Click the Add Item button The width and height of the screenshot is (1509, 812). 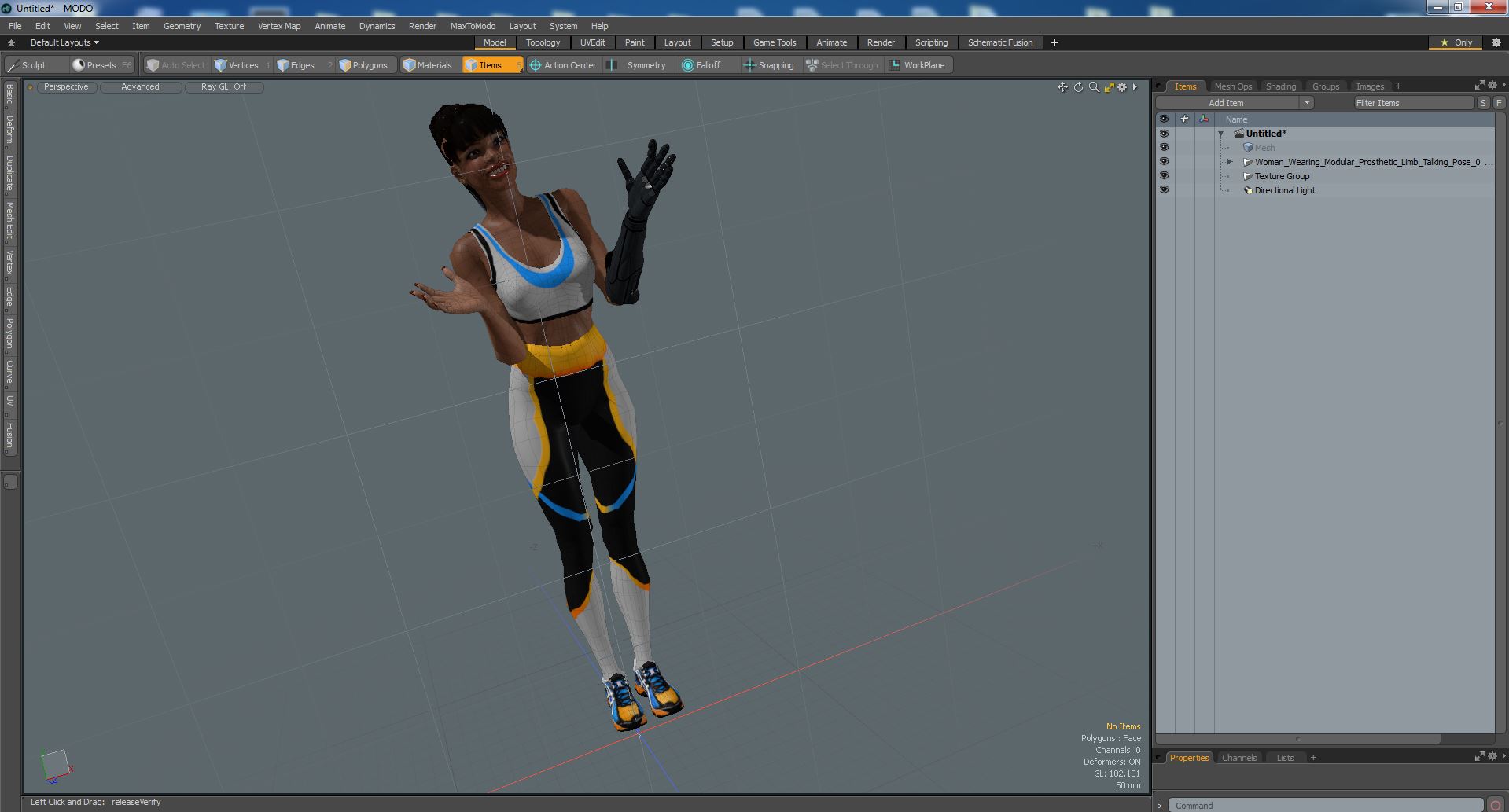tap(1227, 103)
